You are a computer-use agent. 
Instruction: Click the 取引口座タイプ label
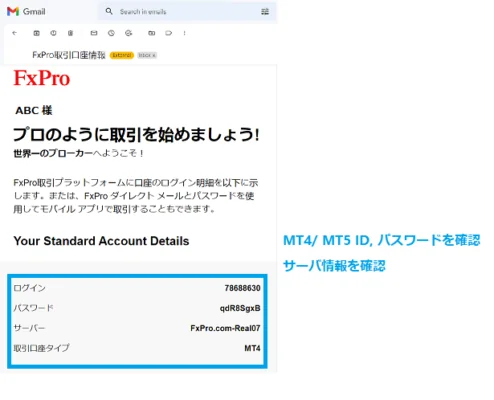(x=41, y=348)
